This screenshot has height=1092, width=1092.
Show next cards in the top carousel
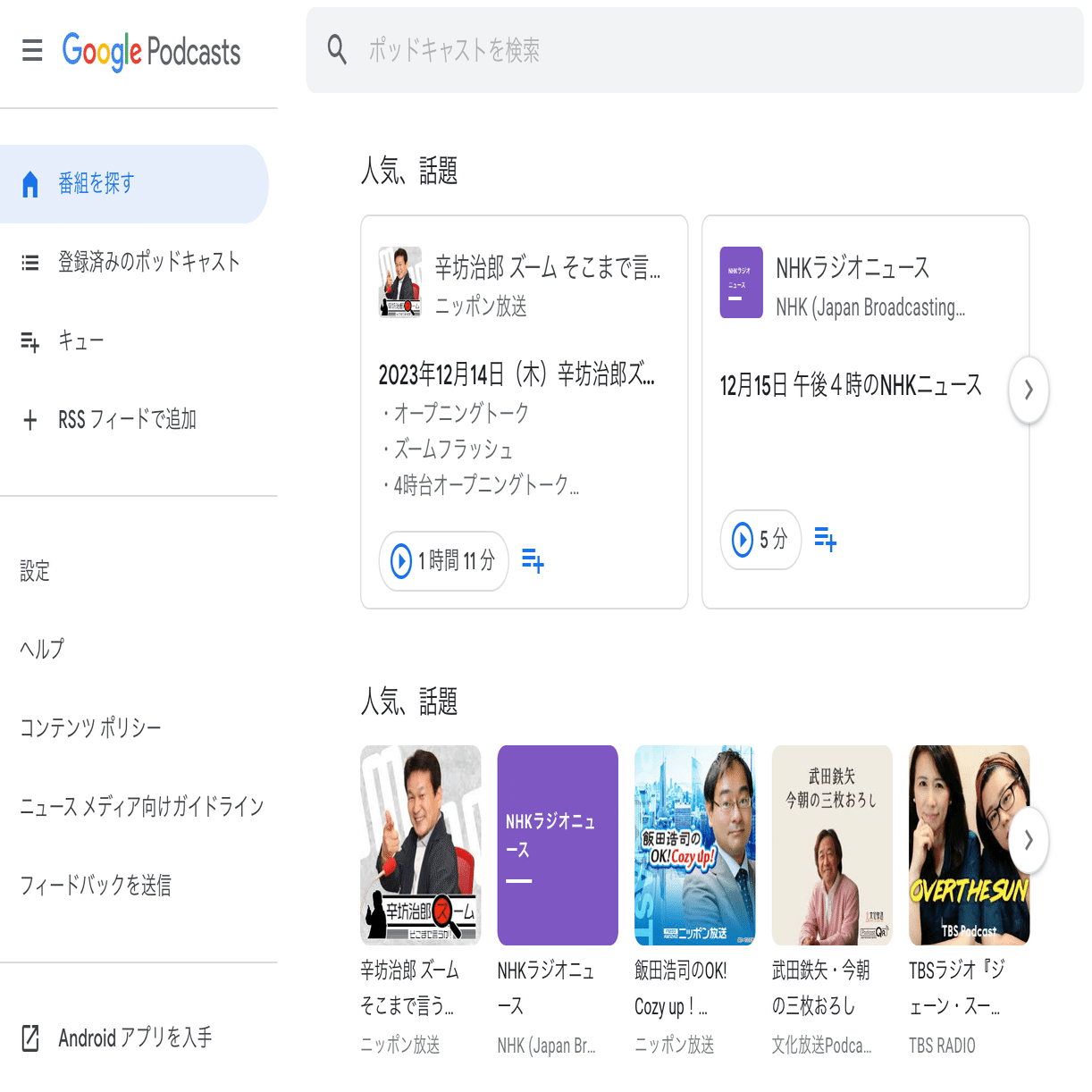pos(1029,390)
